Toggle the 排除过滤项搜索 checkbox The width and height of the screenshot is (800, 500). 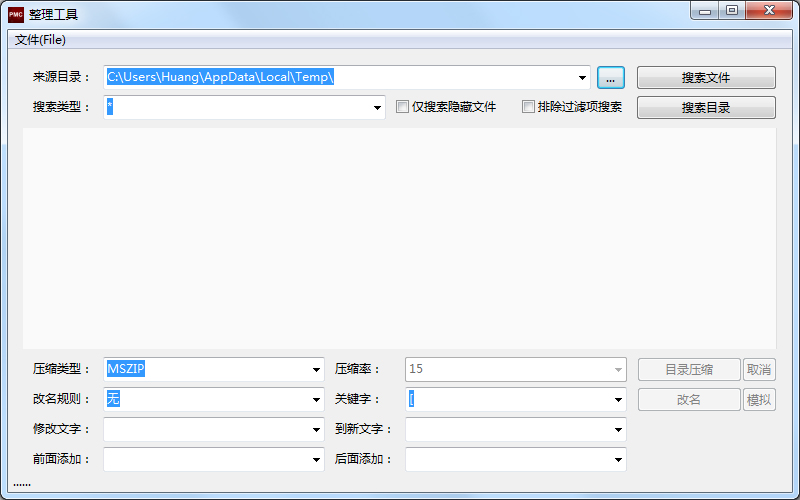pyautogui.click(x=529, y=107)
